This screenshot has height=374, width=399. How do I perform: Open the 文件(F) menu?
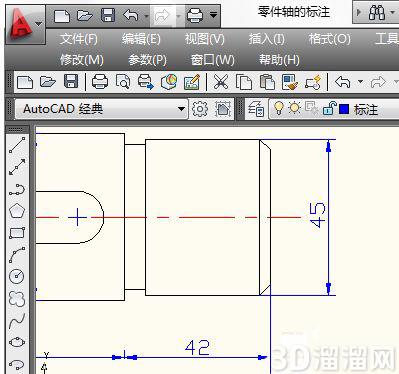click(x=79, y=39)
